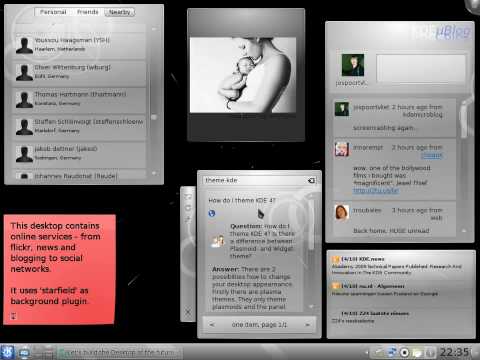The image size is (480, 360).
Task: Open the blue globe link icon
Action: click(x=212, y=213)
